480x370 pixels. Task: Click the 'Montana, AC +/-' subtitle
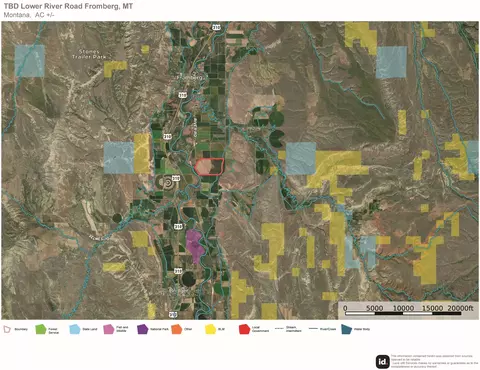point(29,15)
